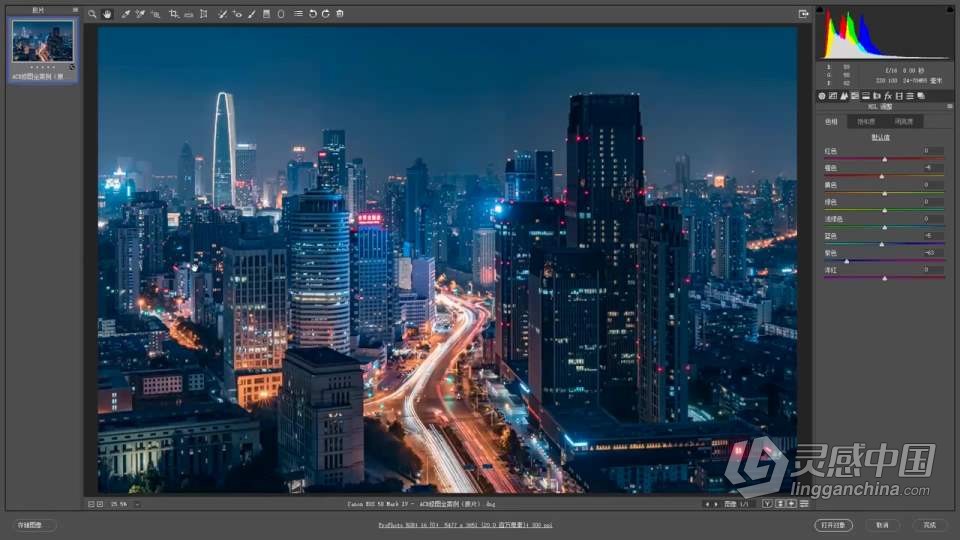Select the filmstrip image thumbnail
The image size is (960, 540).
tap(42, 41)
